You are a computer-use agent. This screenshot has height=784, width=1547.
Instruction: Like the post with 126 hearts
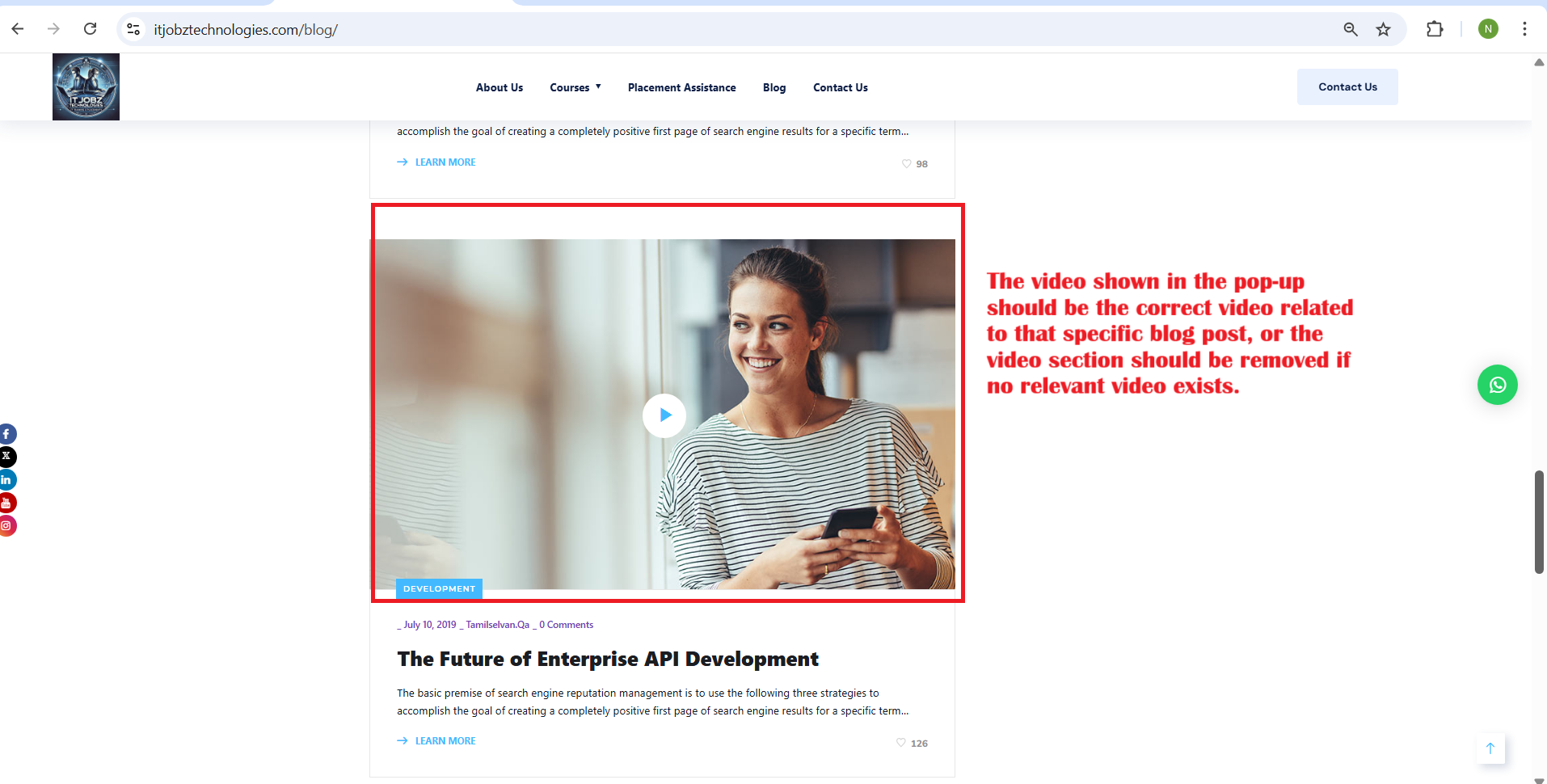point(901,743)
